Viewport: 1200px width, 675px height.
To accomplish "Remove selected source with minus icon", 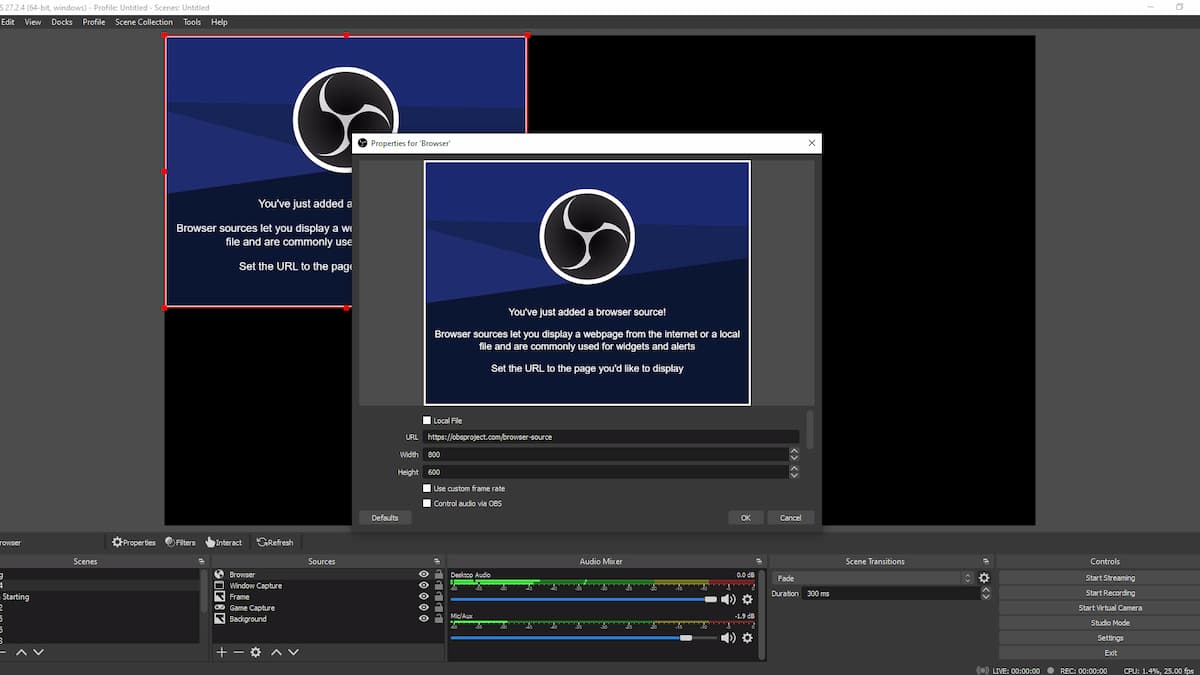I will click(238, 652).
